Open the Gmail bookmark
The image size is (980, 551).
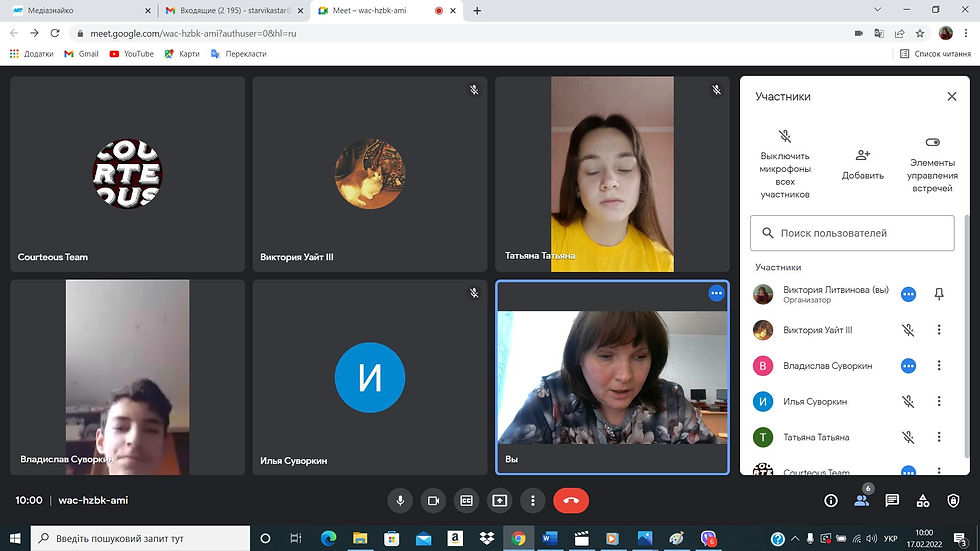81,54
